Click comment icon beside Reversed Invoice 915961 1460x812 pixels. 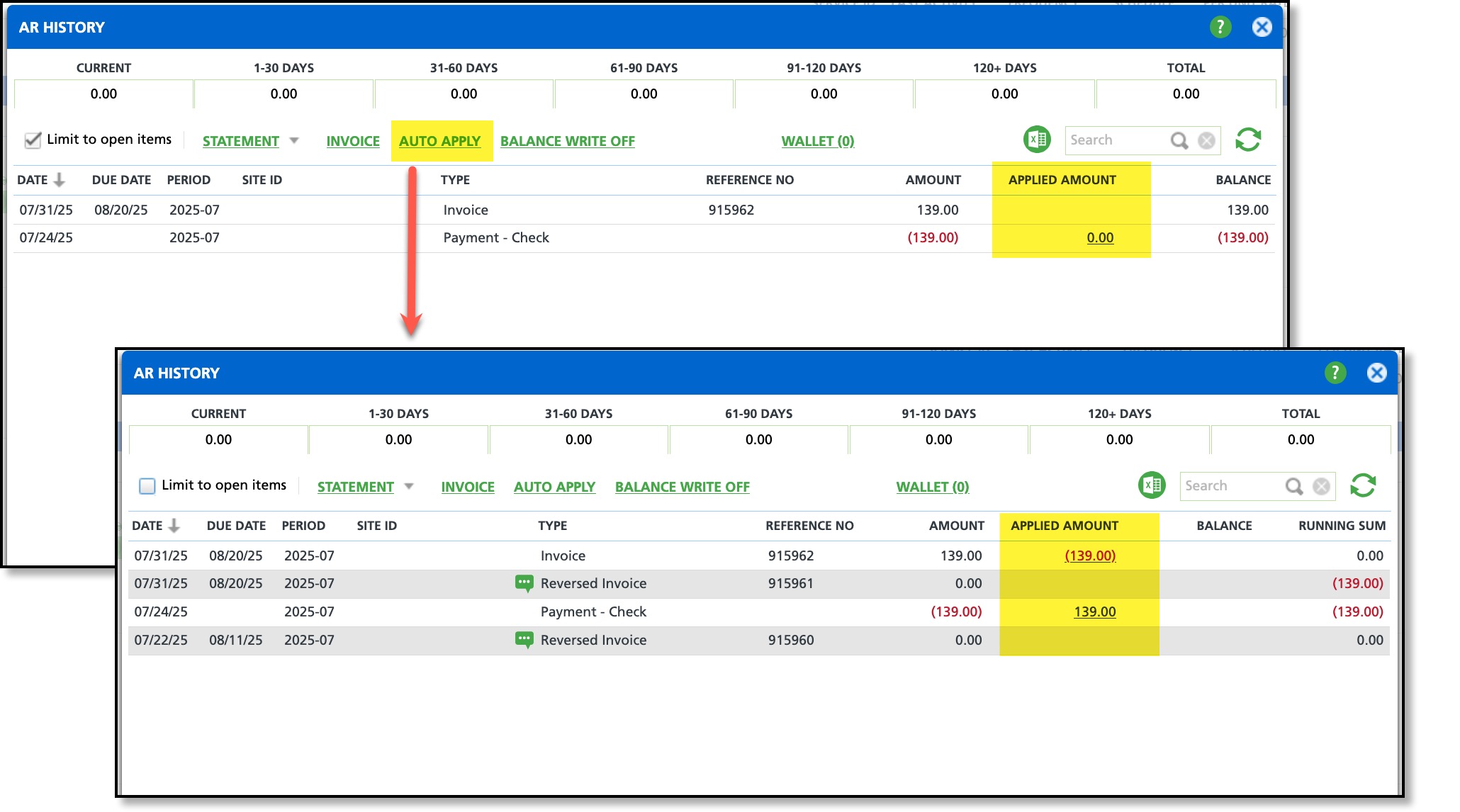[x=524, y=583]
